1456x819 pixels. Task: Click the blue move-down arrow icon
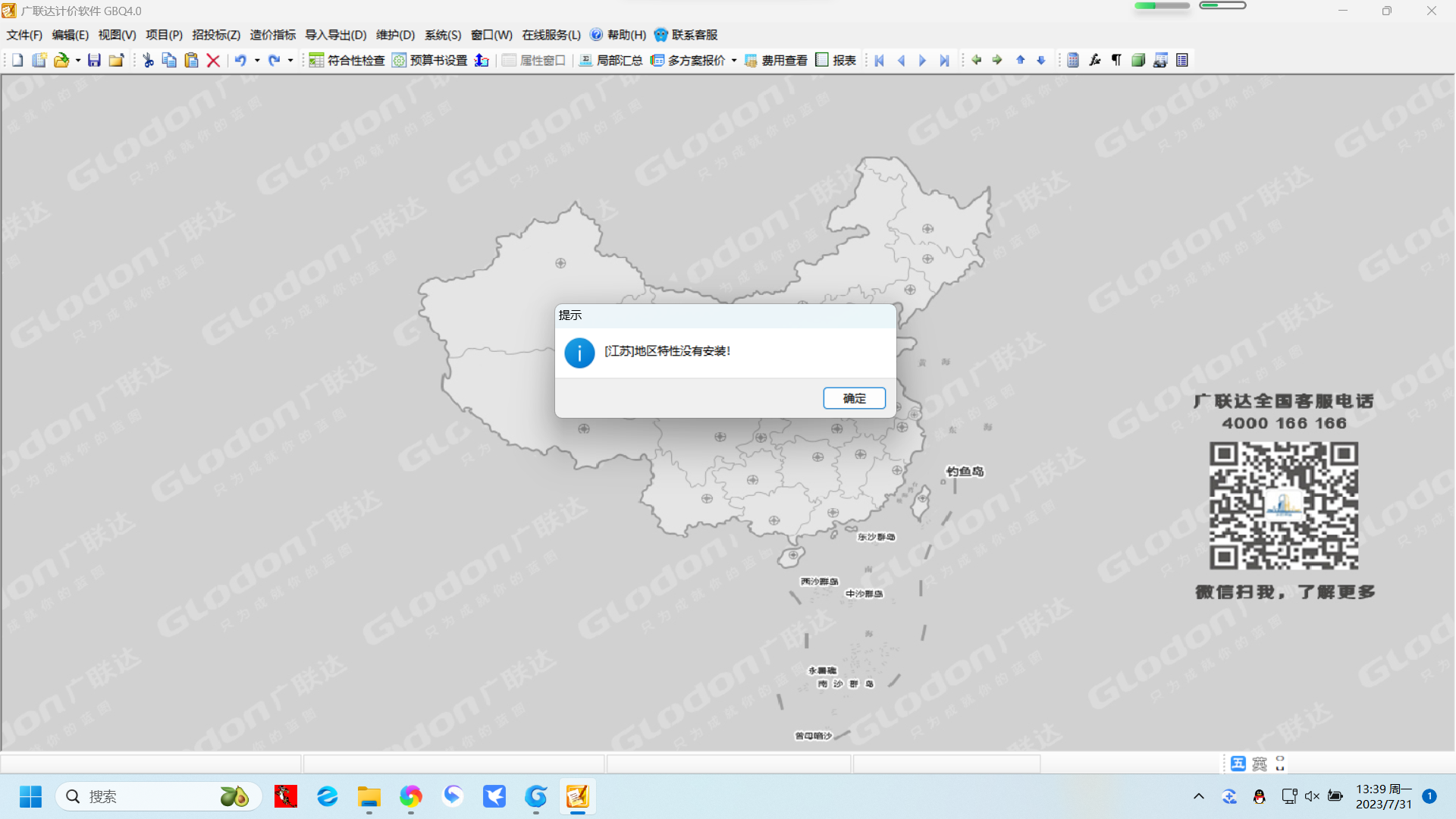(x=1041, y=60)
